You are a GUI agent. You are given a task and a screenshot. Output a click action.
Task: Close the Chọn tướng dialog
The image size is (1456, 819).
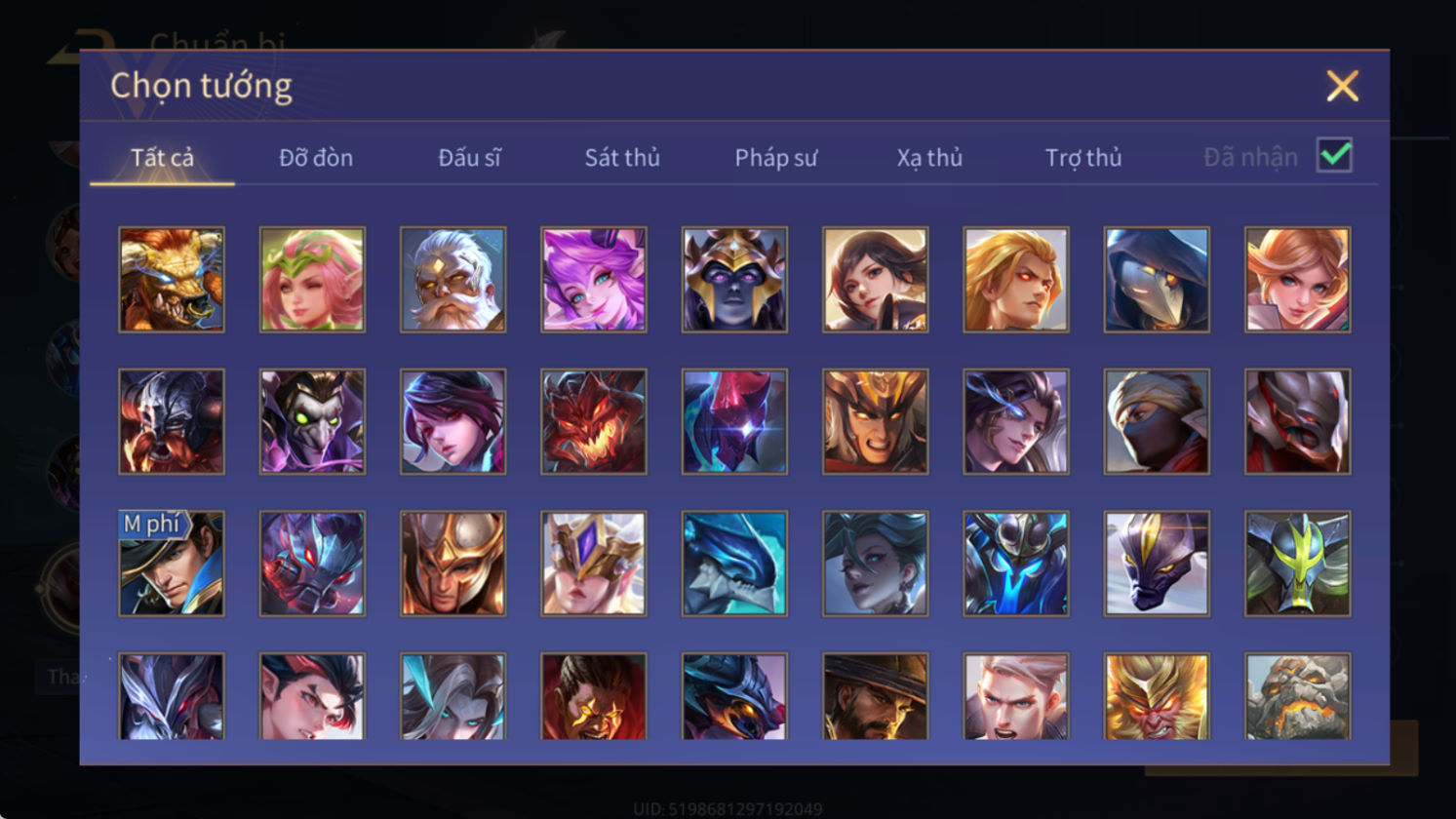coord(1342,87)
